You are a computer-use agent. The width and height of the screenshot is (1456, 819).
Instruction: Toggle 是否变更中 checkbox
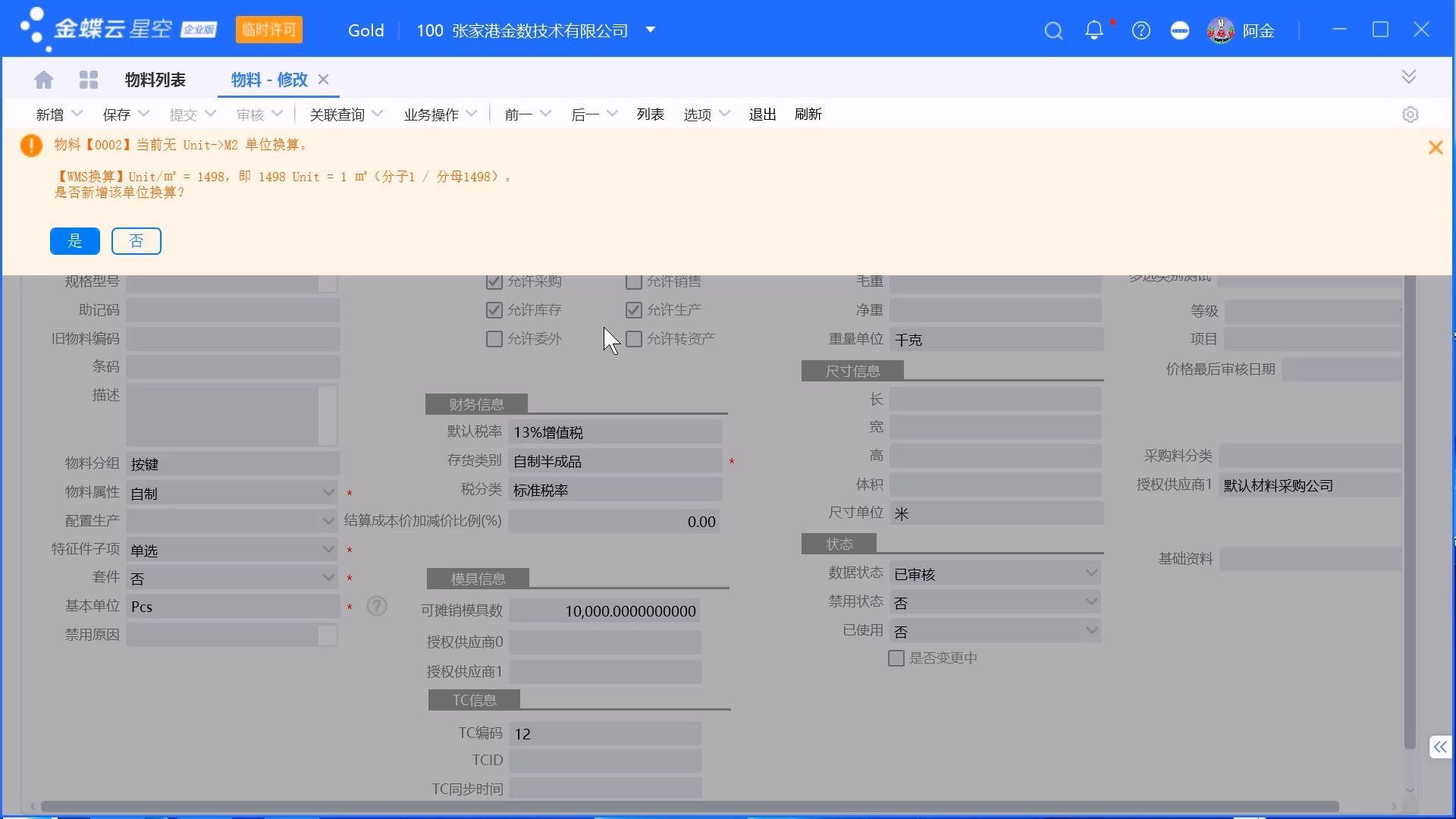tap(896, 658)
